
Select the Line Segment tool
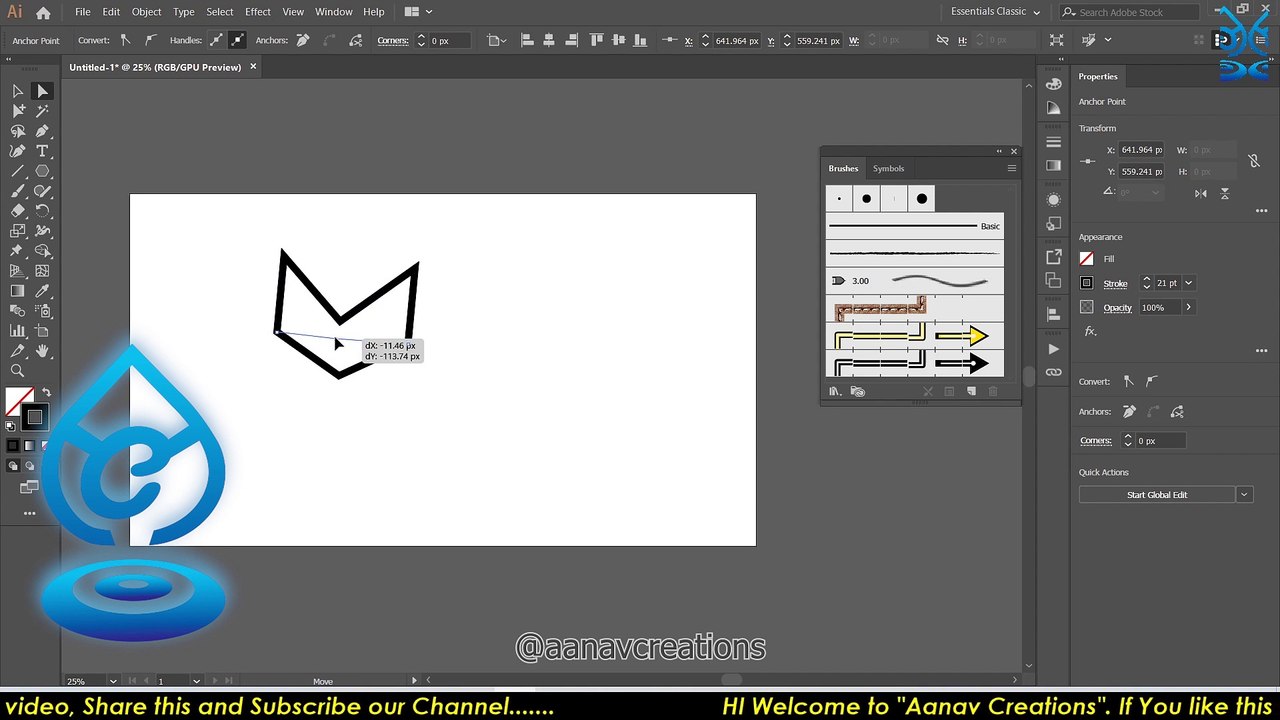pos(17,171)
